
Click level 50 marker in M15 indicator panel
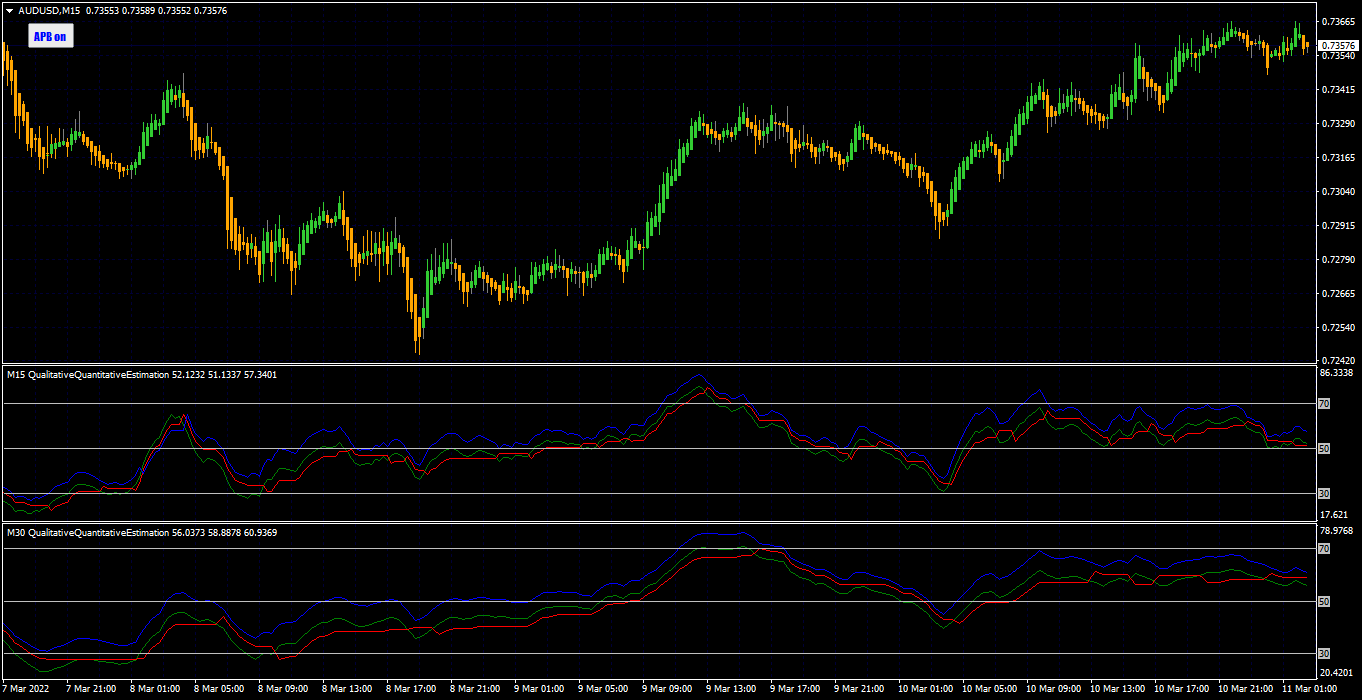pyautogui.click(x=1324, y=449)
